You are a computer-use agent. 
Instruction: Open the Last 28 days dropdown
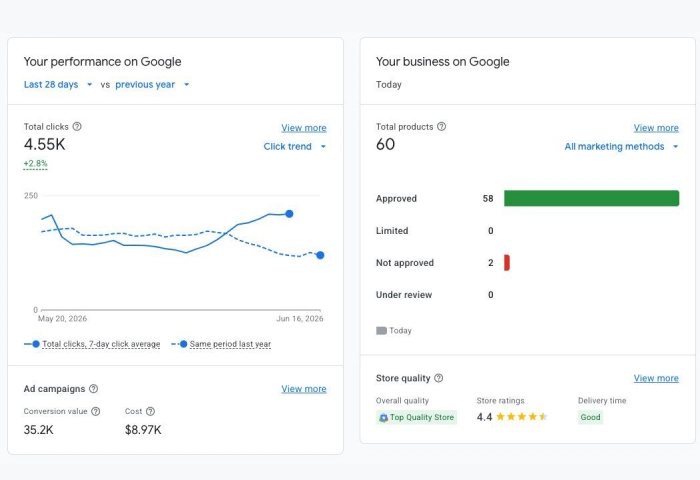(x=58, y=84)
